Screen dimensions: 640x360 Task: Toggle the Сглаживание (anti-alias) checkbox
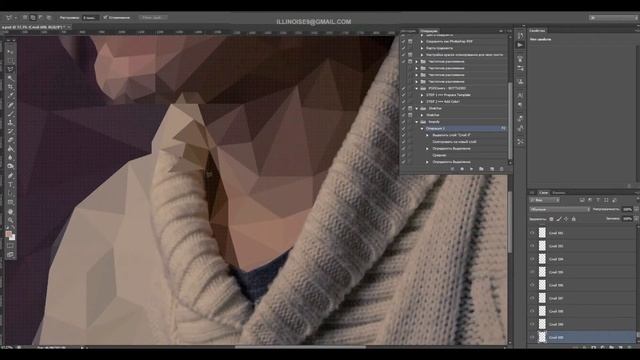point(105,18)
